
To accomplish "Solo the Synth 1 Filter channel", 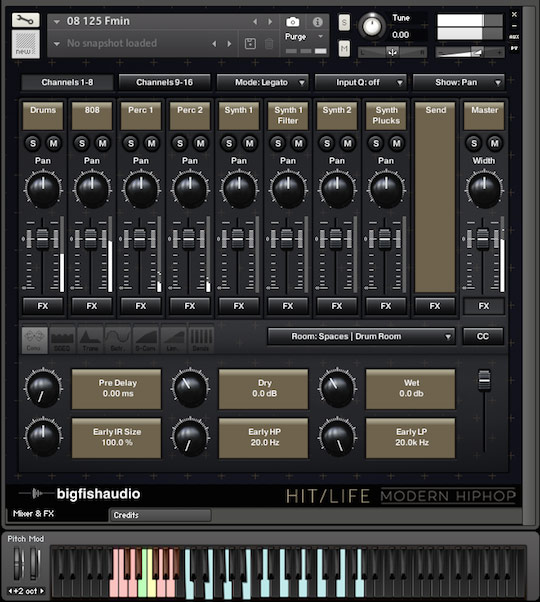I will (x=278, y=144).
